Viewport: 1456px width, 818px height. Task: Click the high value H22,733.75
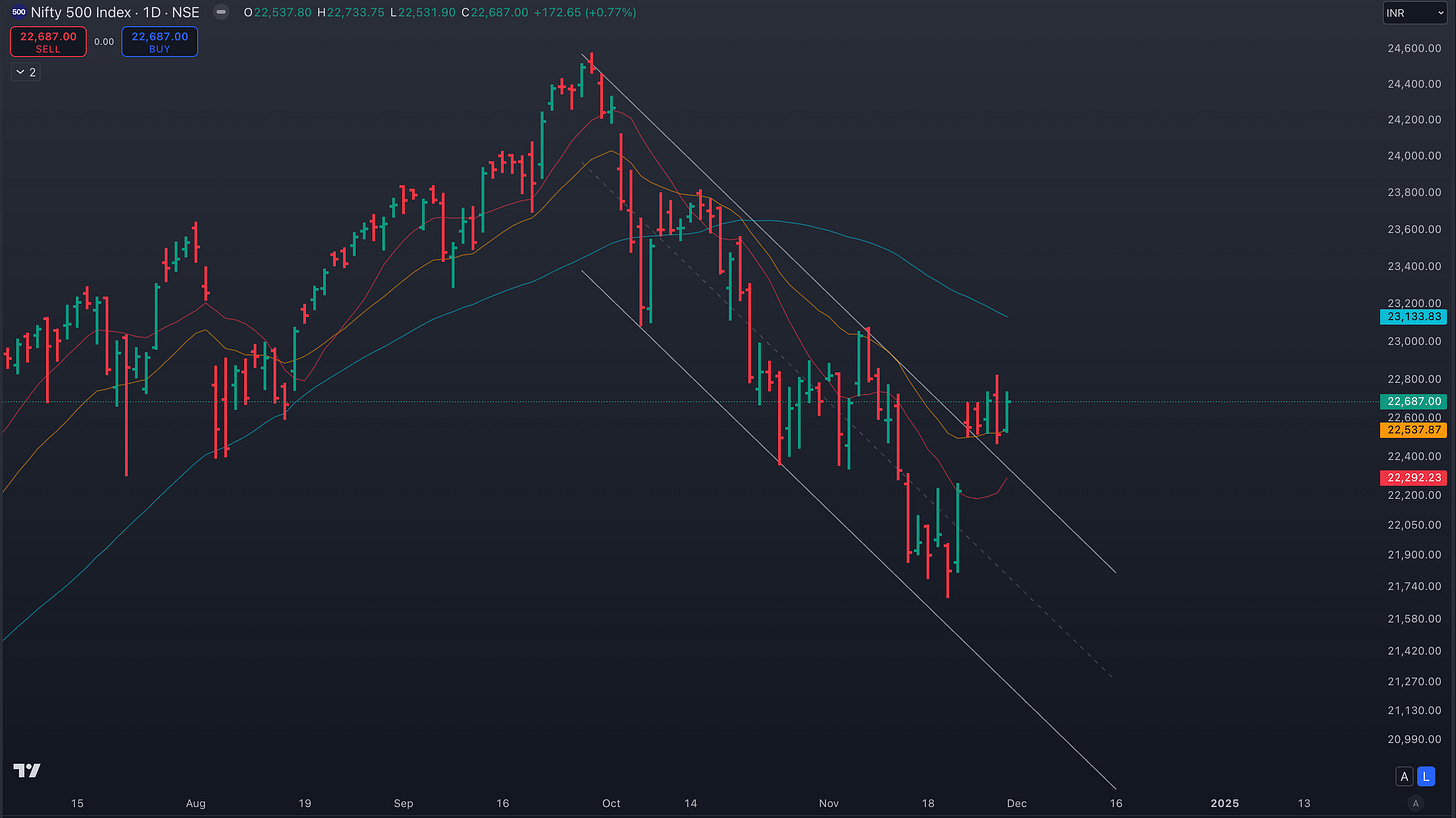352,13
